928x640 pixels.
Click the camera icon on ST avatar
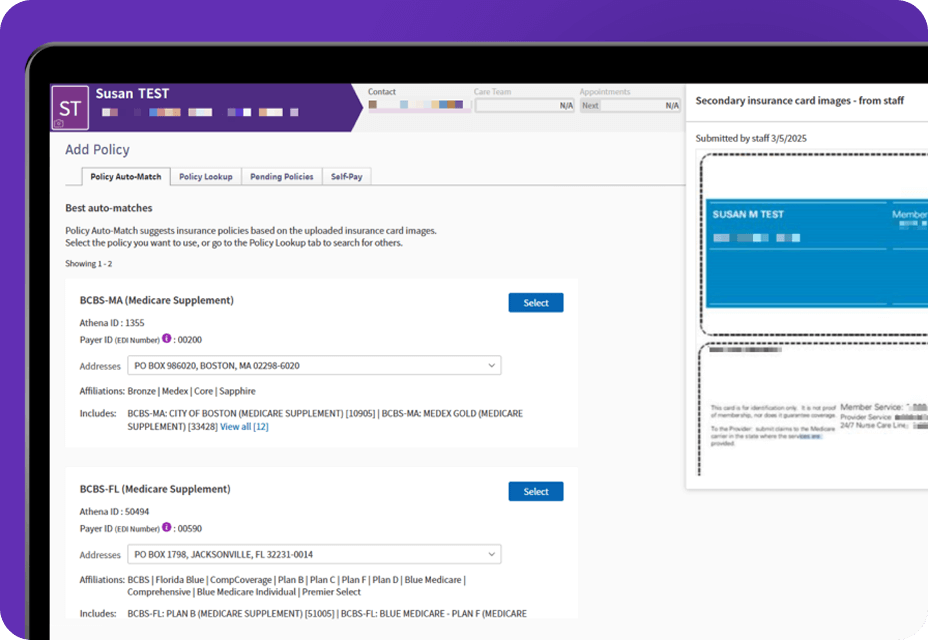[x=59, y=123]
